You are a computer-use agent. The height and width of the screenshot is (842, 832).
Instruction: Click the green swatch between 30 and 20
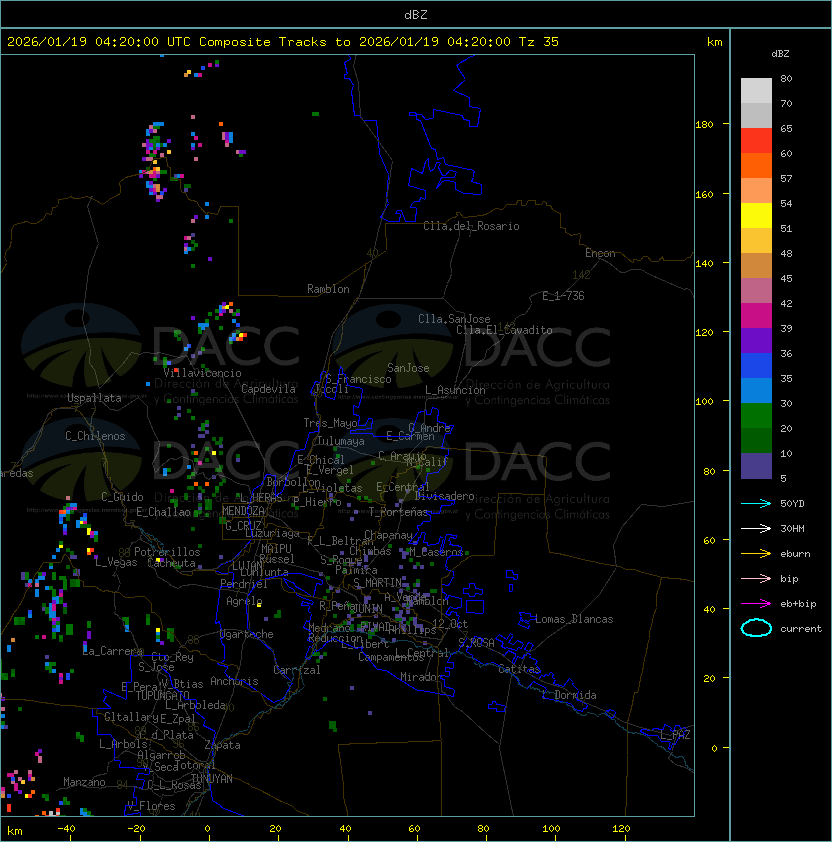point(756,415)
